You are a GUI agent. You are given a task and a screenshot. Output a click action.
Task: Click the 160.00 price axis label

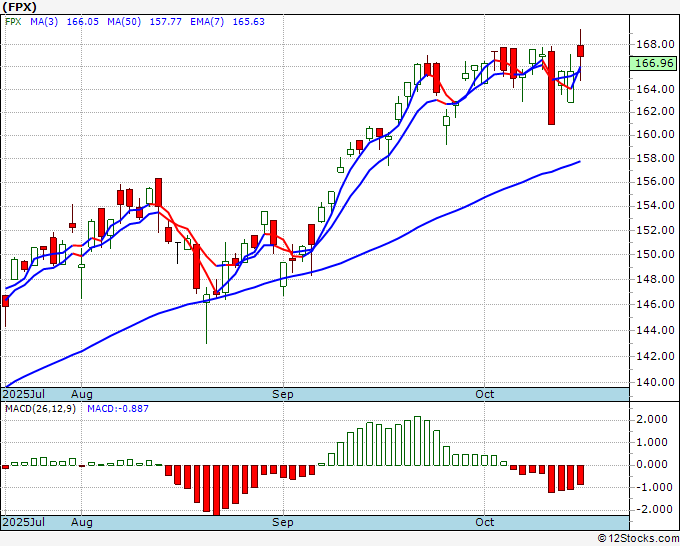click(655, 134)
